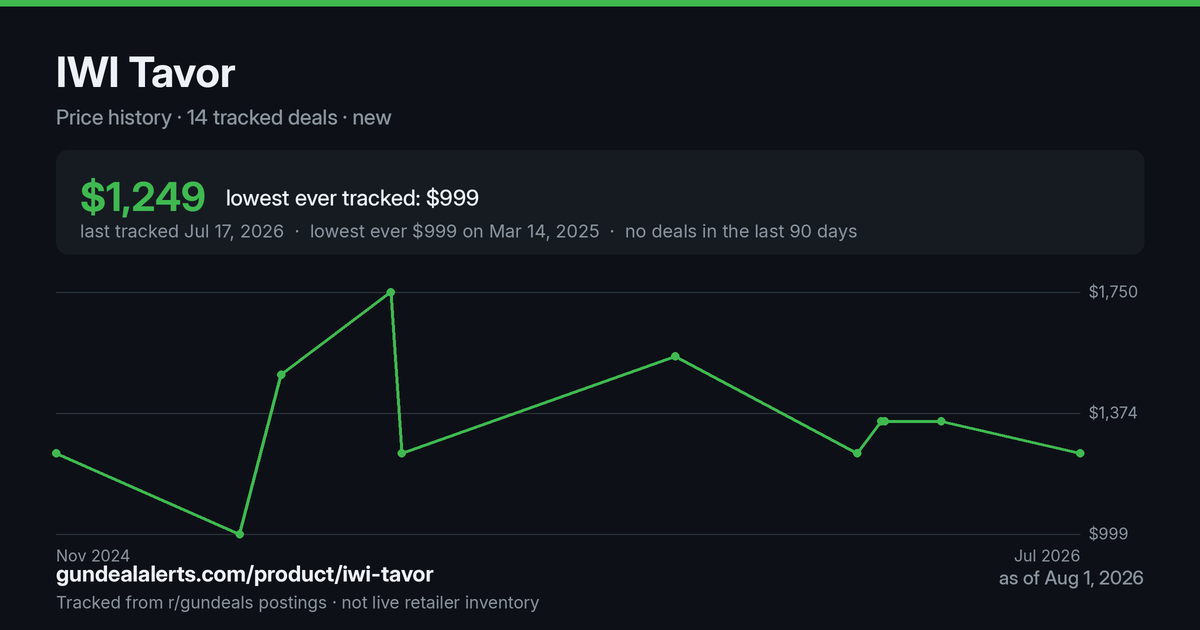This screenshot has width=1200, height=630.
Task: Click the Nov 2024 x-axis label
Action: click(93, 555)
